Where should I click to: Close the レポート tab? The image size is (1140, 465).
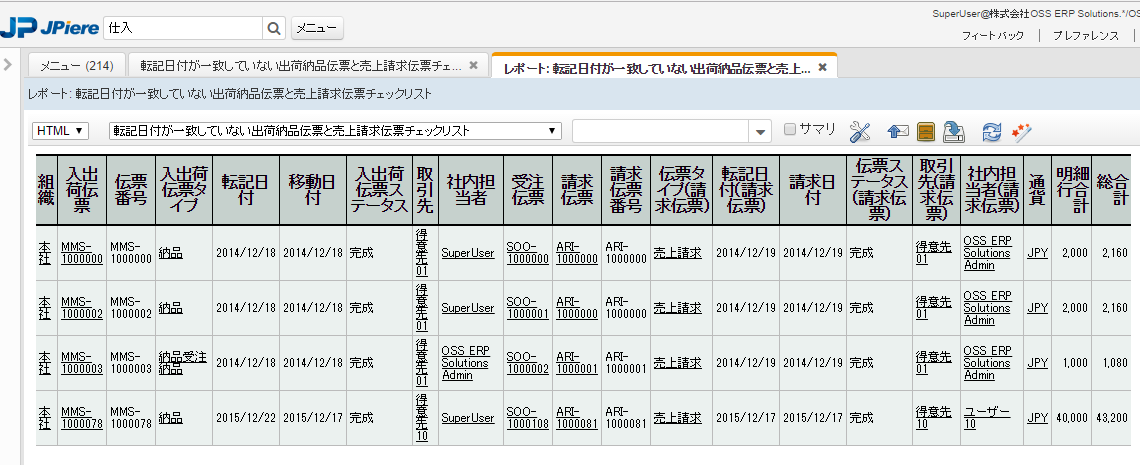(822, 68)
